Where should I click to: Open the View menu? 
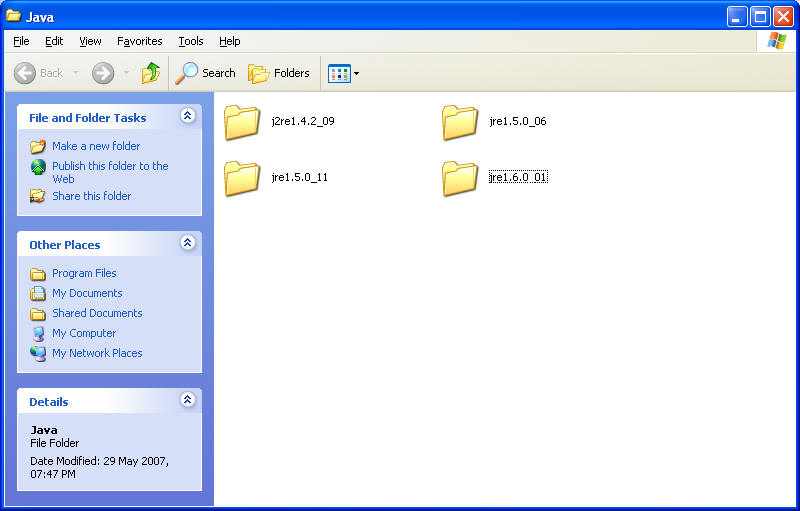point(90,41)
